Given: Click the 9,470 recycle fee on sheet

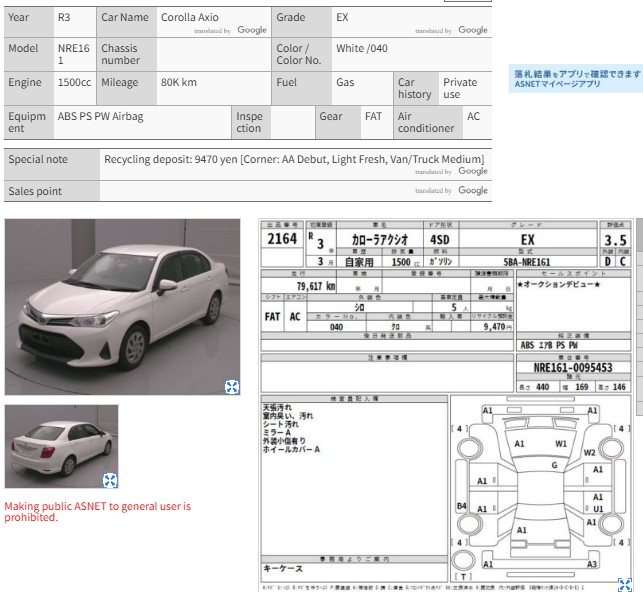Looking at the screenshot, I should pyautogui.click(x=497, y=327).
